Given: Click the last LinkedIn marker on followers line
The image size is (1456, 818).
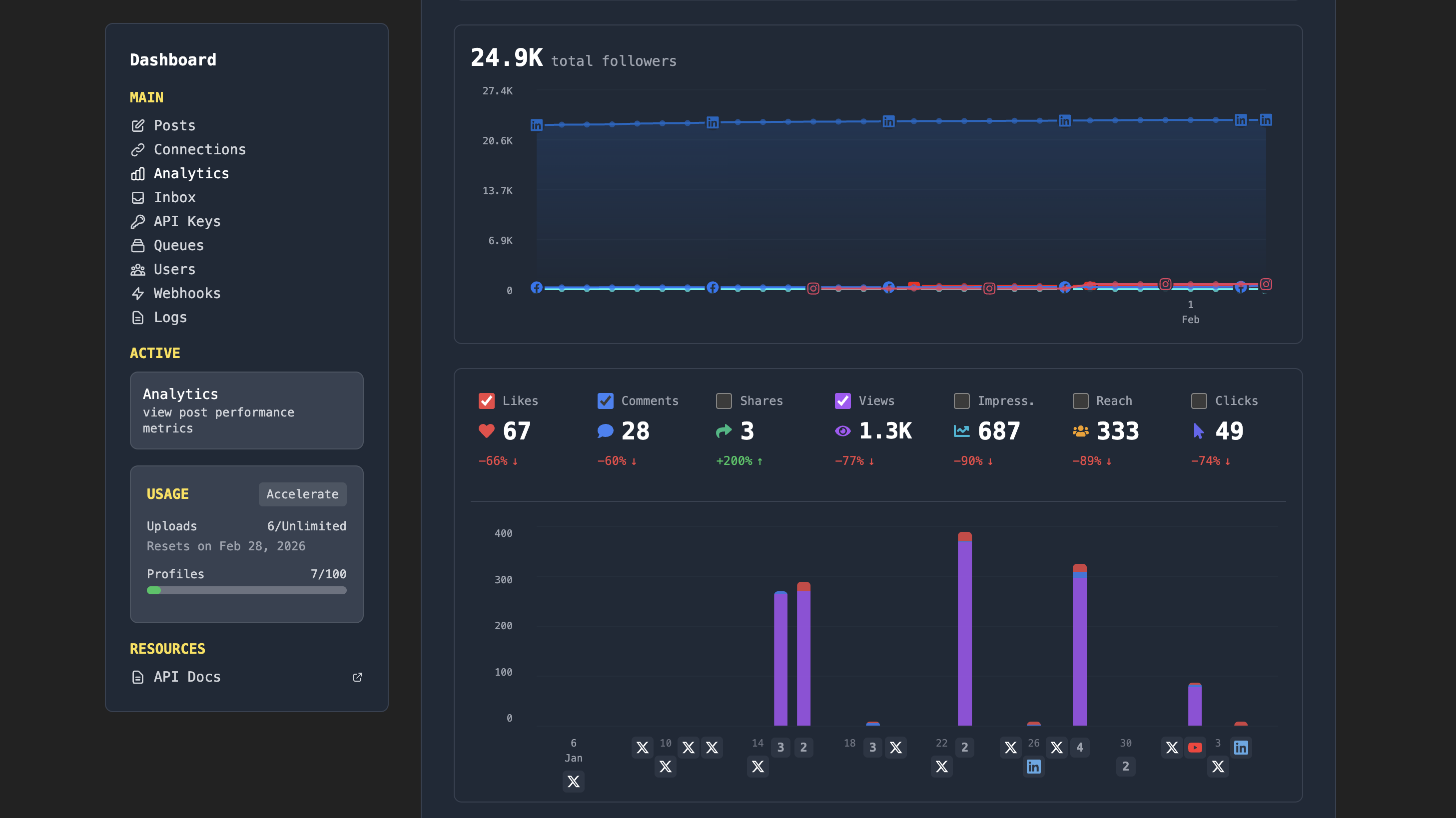Looking at the screenshot, I should [1266, 120].
